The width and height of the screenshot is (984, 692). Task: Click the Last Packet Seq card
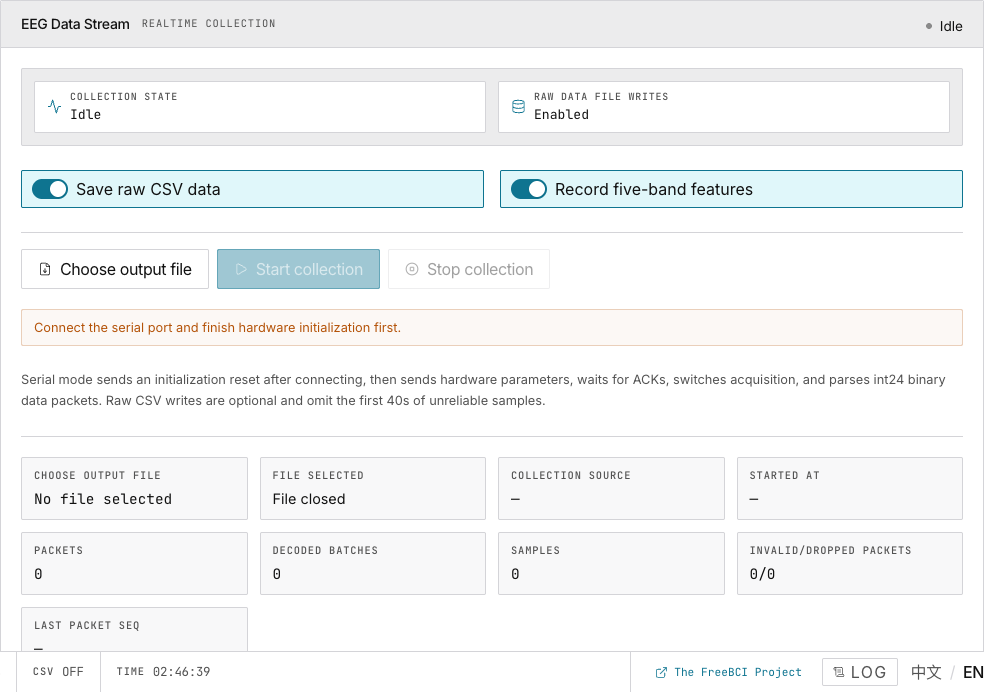click(x=134, y=629)
